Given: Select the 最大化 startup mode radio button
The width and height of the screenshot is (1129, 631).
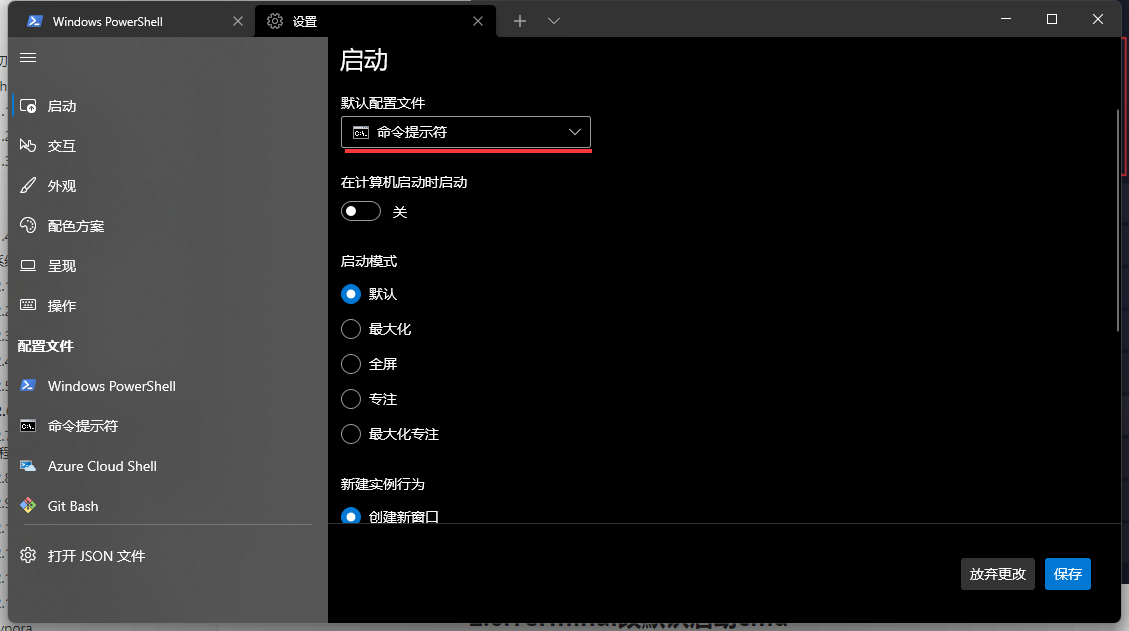Looking at the screenshot, I should [351, 328].
